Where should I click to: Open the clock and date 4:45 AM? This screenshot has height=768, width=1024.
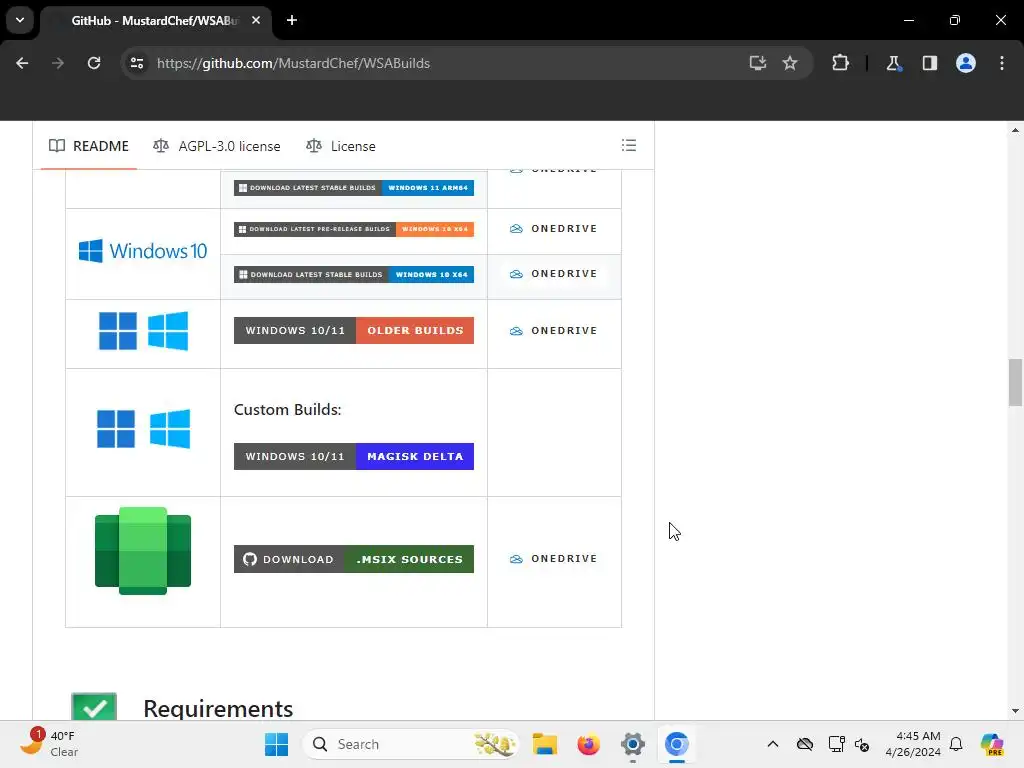913,744
